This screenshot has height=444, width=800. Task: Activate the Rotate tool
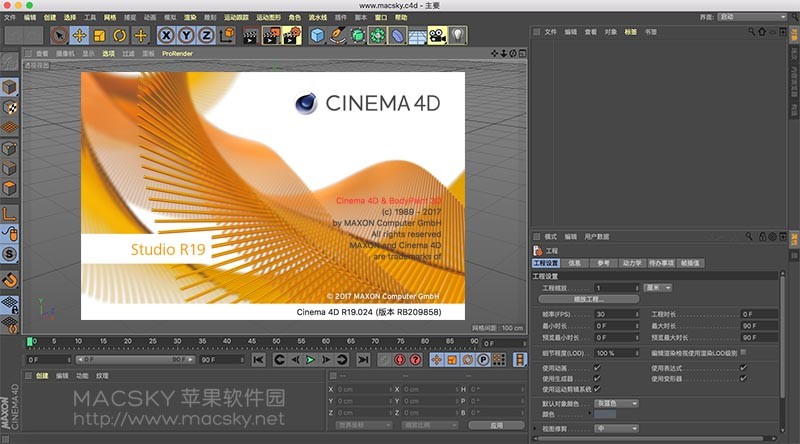120,36
